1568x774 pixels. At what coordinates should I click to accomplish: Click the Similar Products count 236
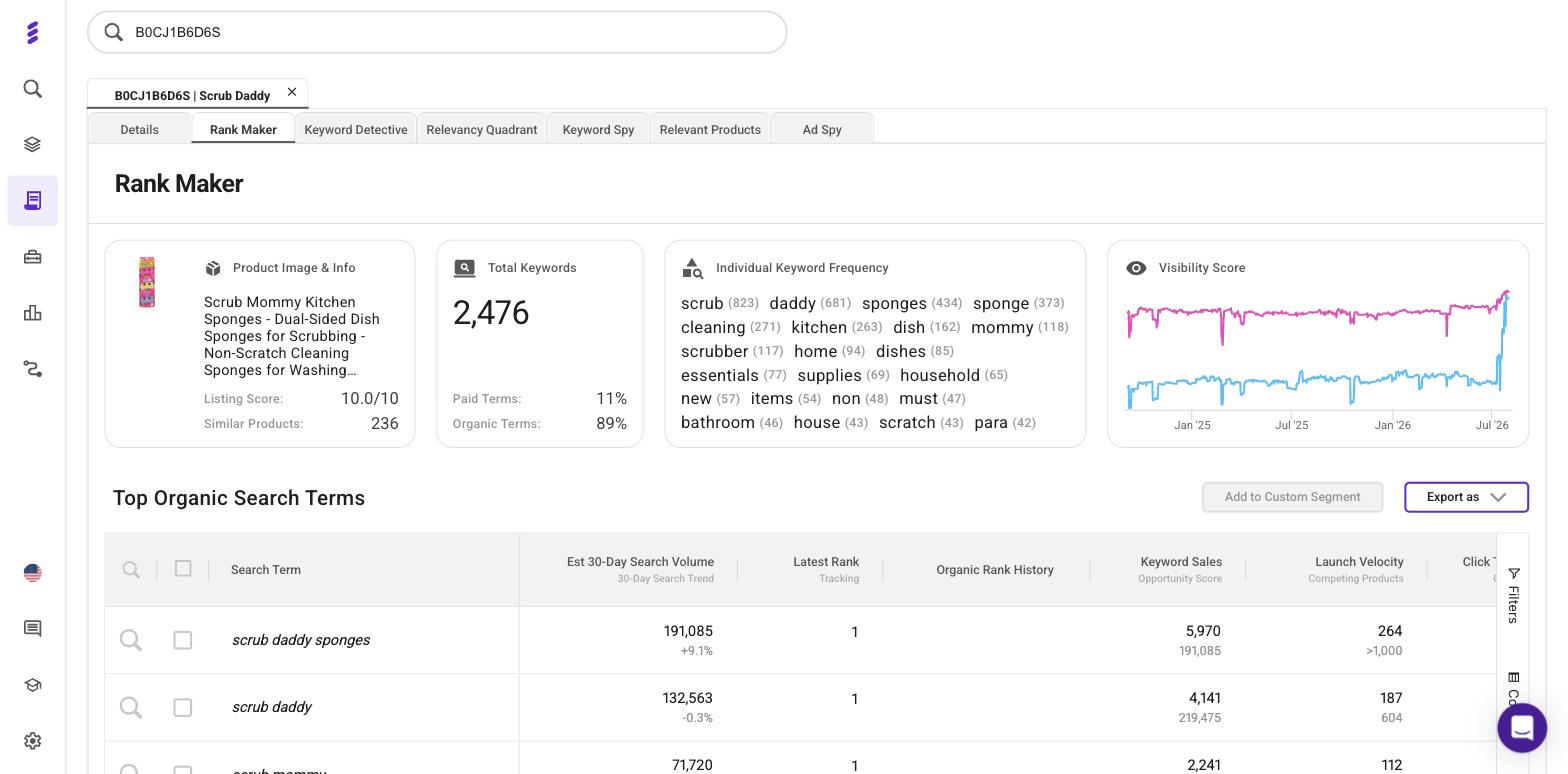pos(385,423)
